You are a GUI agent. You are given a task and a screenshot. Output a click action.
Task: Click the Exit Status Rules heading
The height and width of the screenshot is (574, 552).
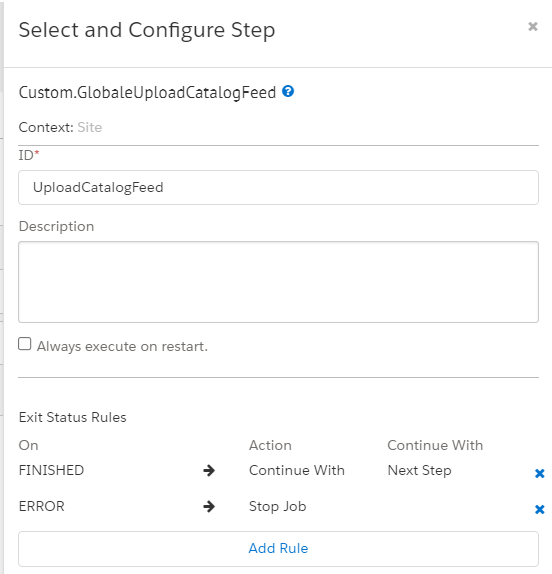pyautogui.click(x=72, y=417)
